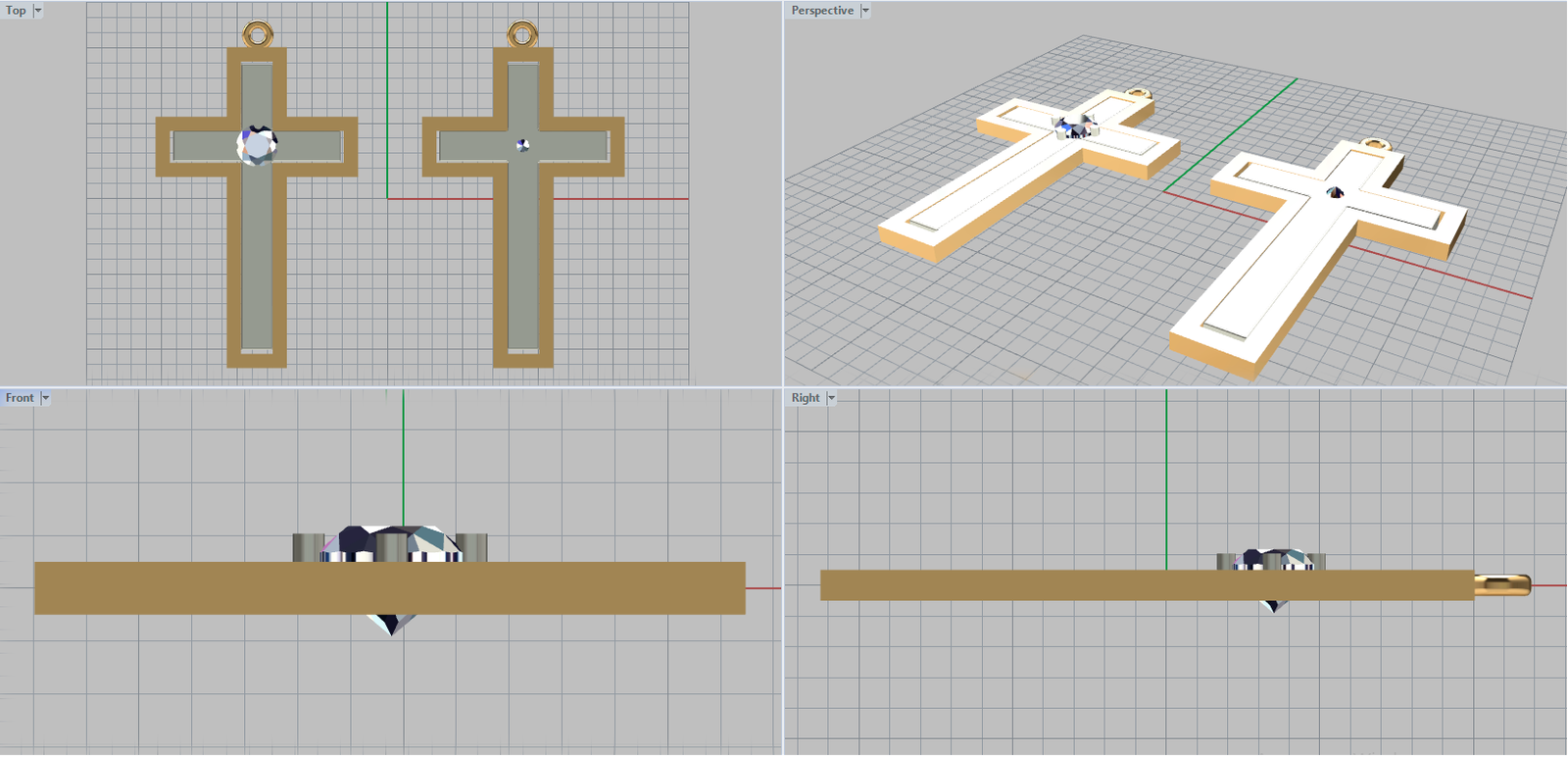This screenshot has height=757, width=1568.
Task: Click bail ring atop right cross in Top view
Action: coord(522,25)
